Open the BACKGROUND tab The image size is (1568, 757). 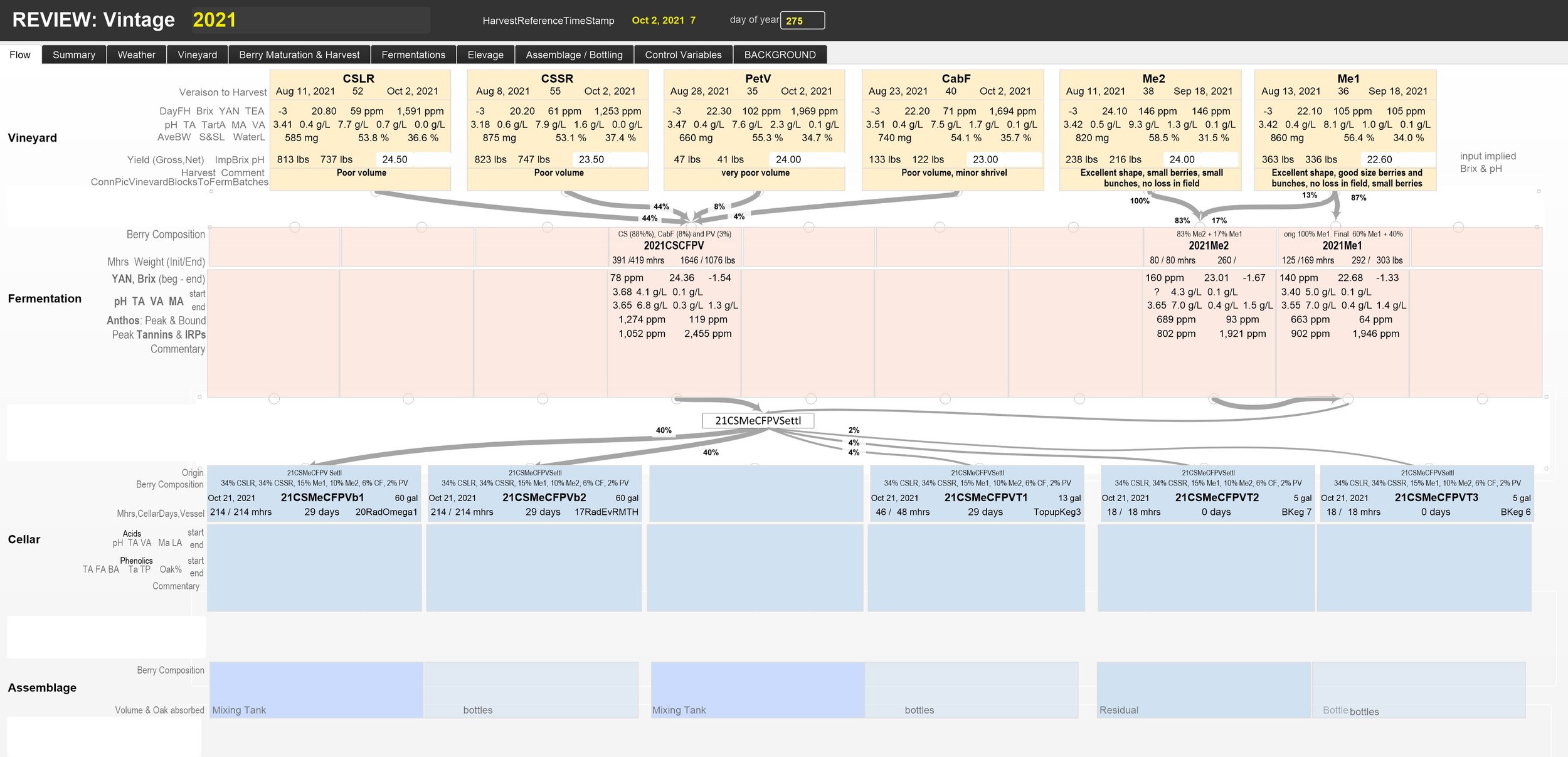780,55
